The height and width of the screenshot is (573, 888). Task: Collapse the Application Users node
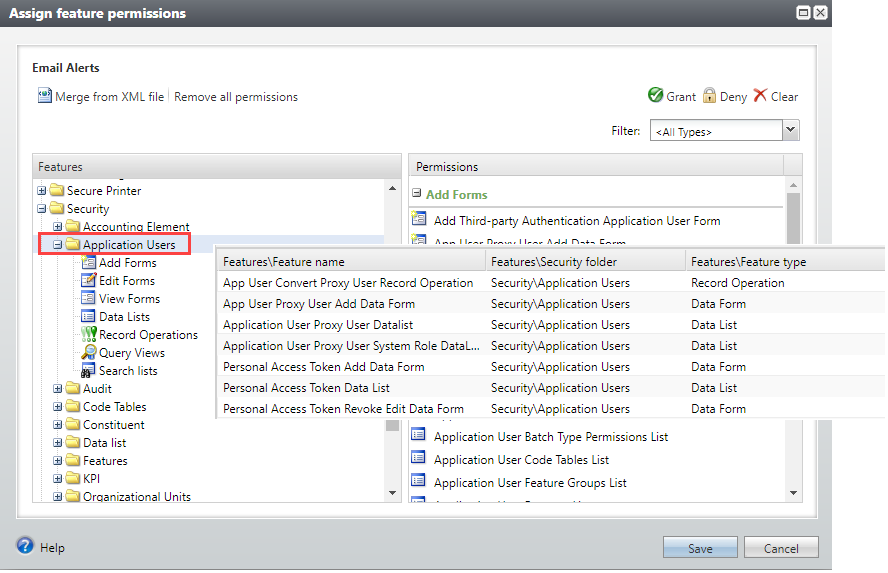tap(57, 245)
